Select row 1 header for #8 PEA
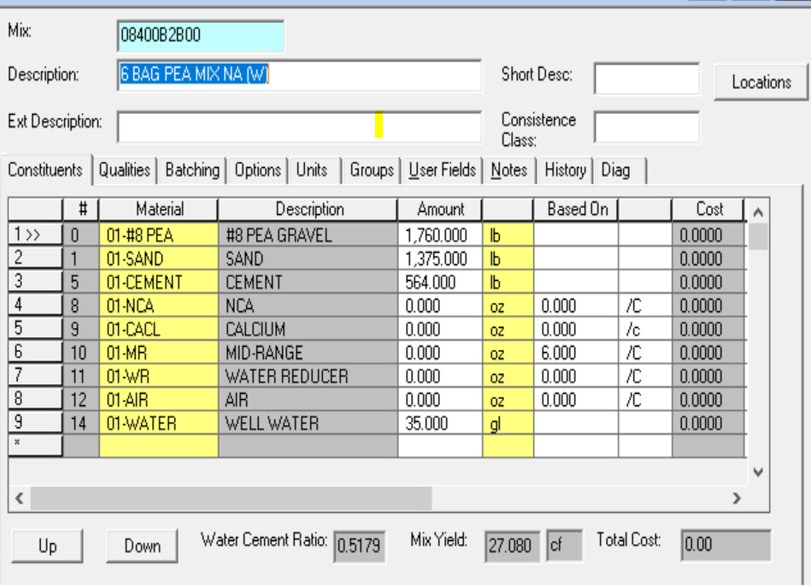 click(x=35, y=236)
